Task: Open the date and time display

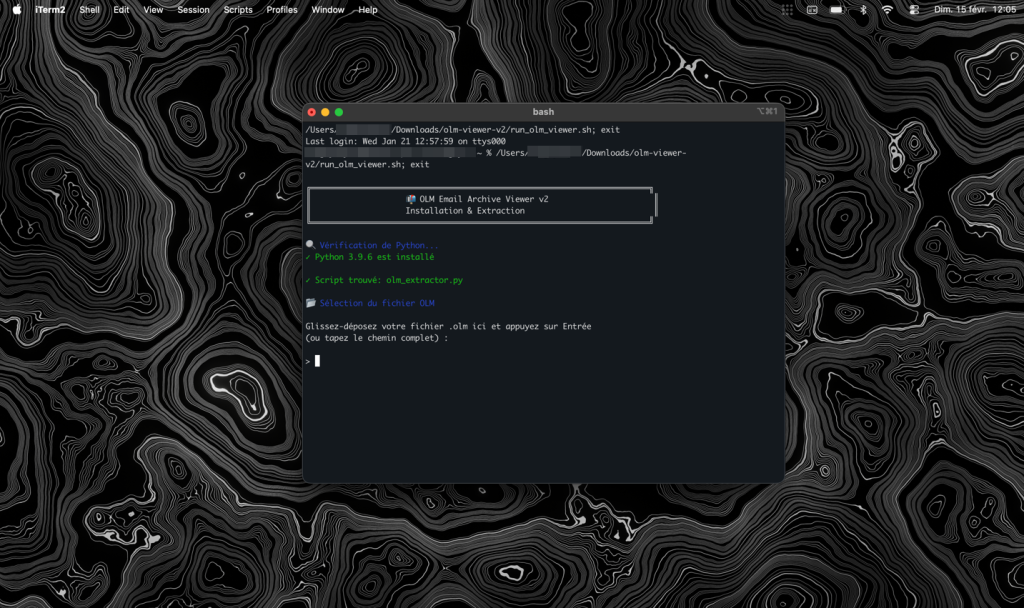Action: tap(975, 9)
